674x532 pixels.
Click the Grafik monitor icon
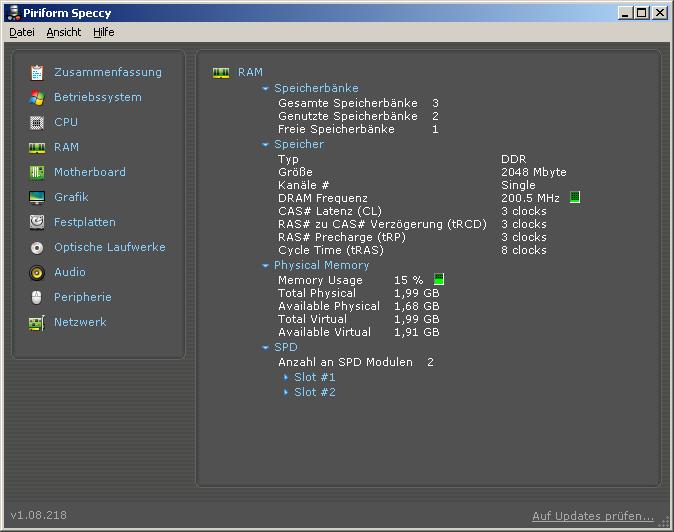coord(37,198)
